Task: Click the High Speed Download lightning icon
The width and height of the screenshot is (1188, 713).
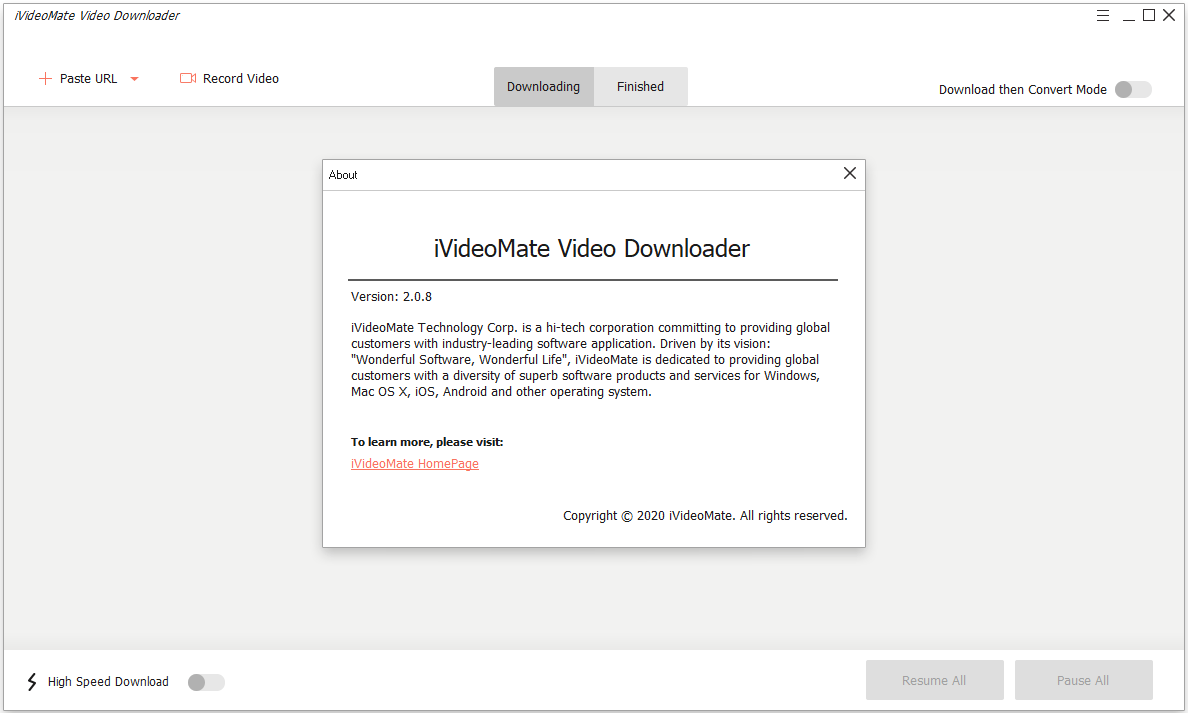Action: point(32,682)
